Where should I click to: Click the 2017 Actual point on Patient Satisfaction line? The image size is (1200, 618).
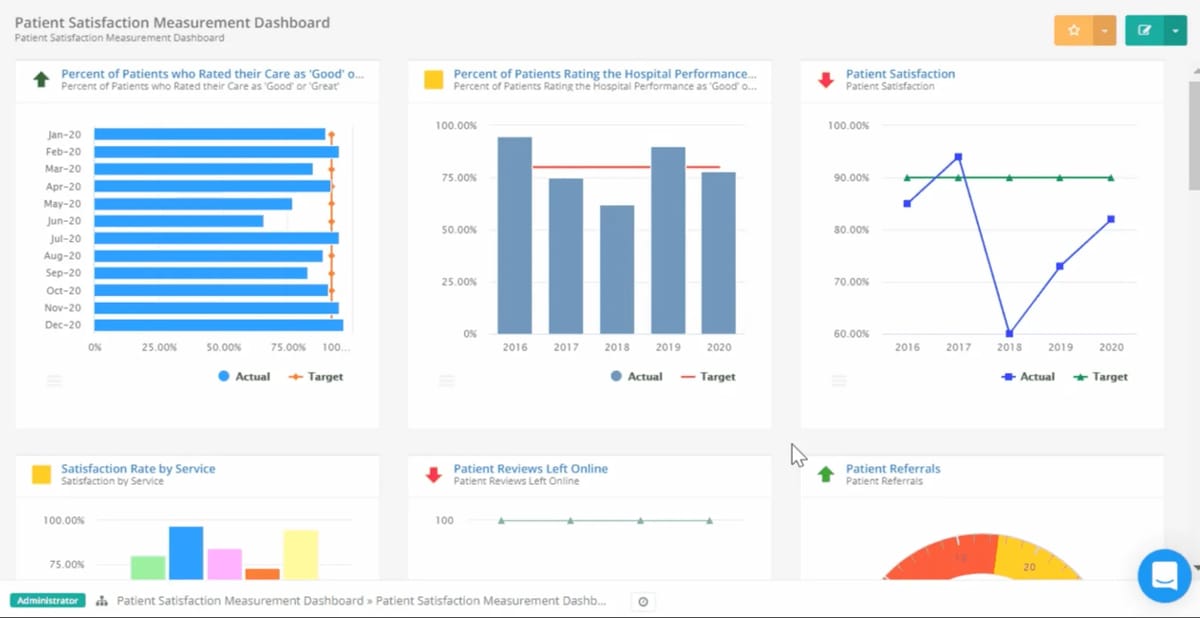click(958, 156)
